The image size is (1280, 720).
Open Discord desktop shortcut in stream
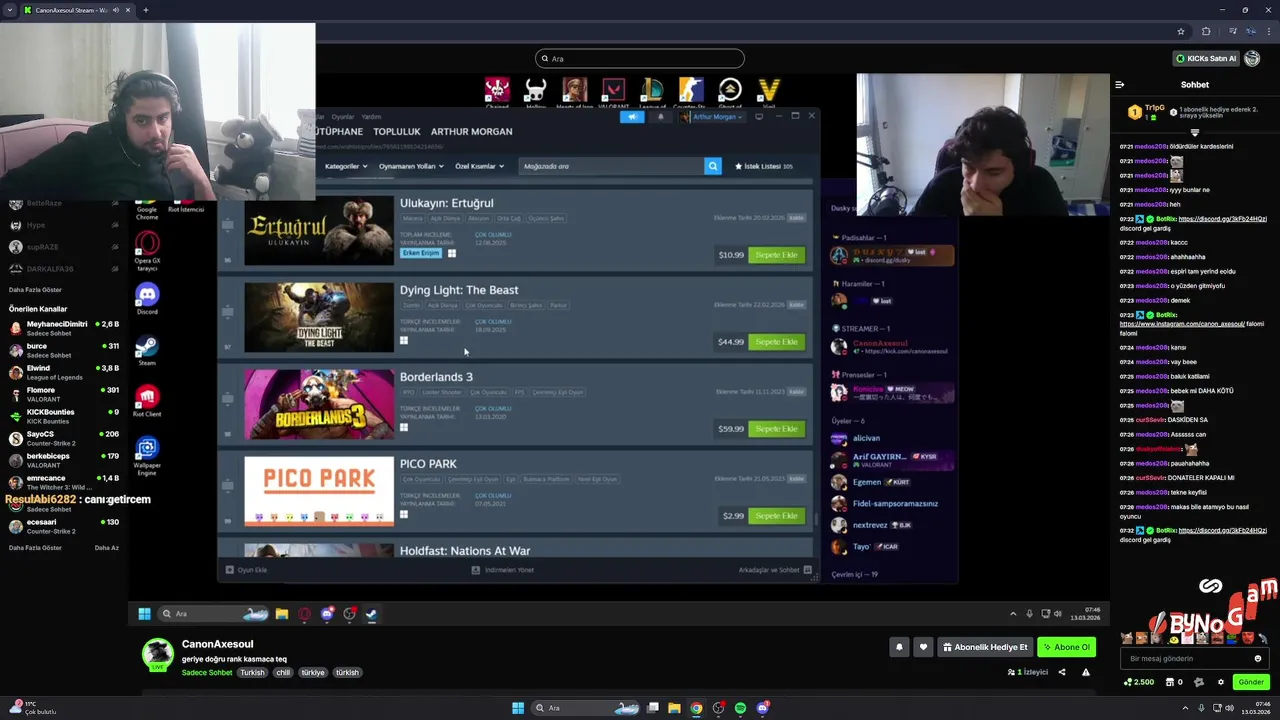pos(147,298)
